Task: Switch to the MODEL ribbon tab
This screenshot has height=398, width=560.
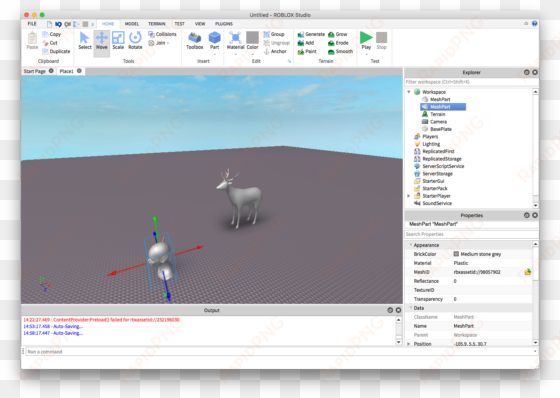Action: click(x=132, y=24)
